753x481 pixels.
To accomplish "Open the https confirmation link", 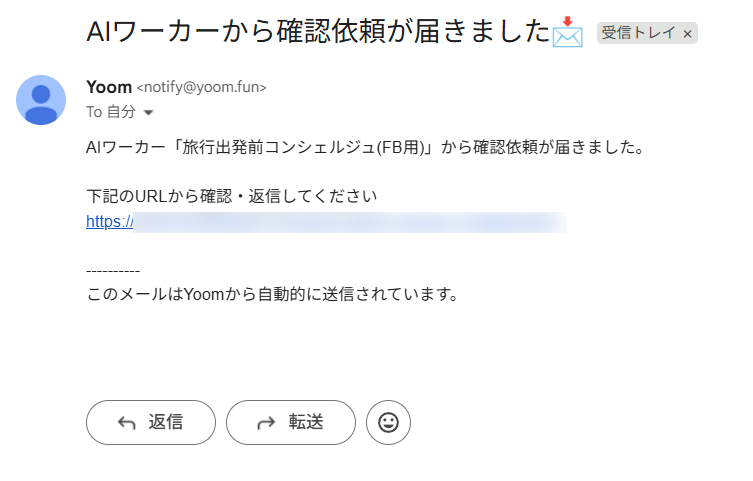I will [x=109, y=221].
